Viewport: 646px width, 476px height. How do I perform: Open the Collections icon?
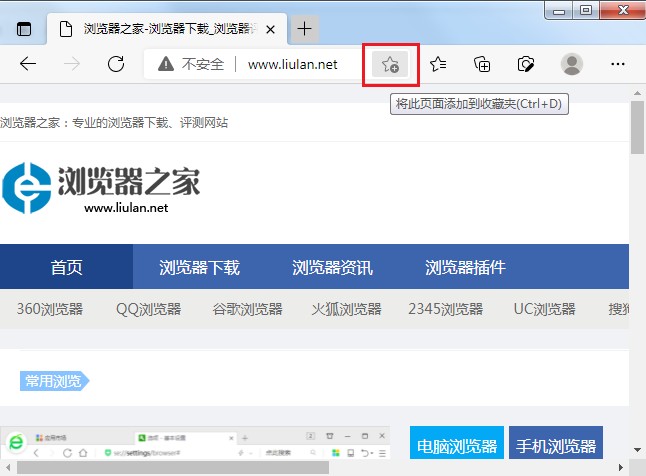[x=482, y=64]
